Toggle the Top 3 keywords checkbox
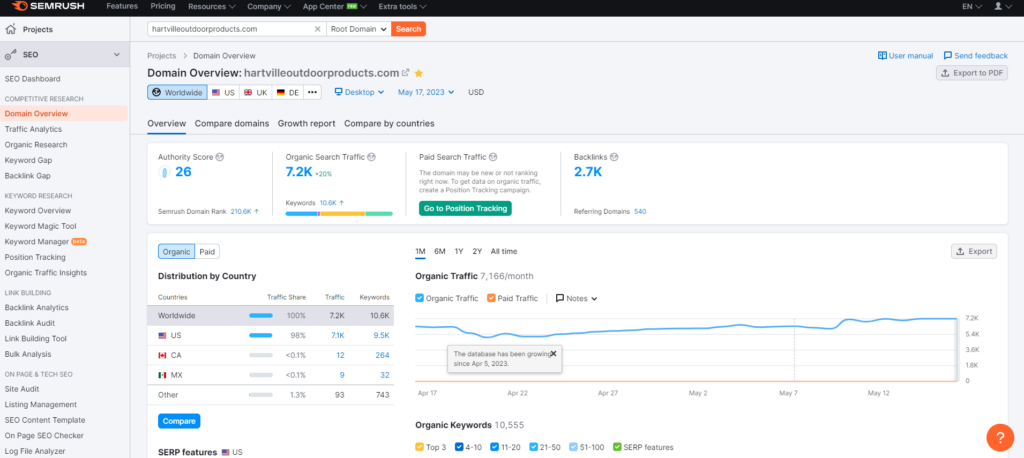The width and height of the screenshot is (1024, 458). click(419, 447)
